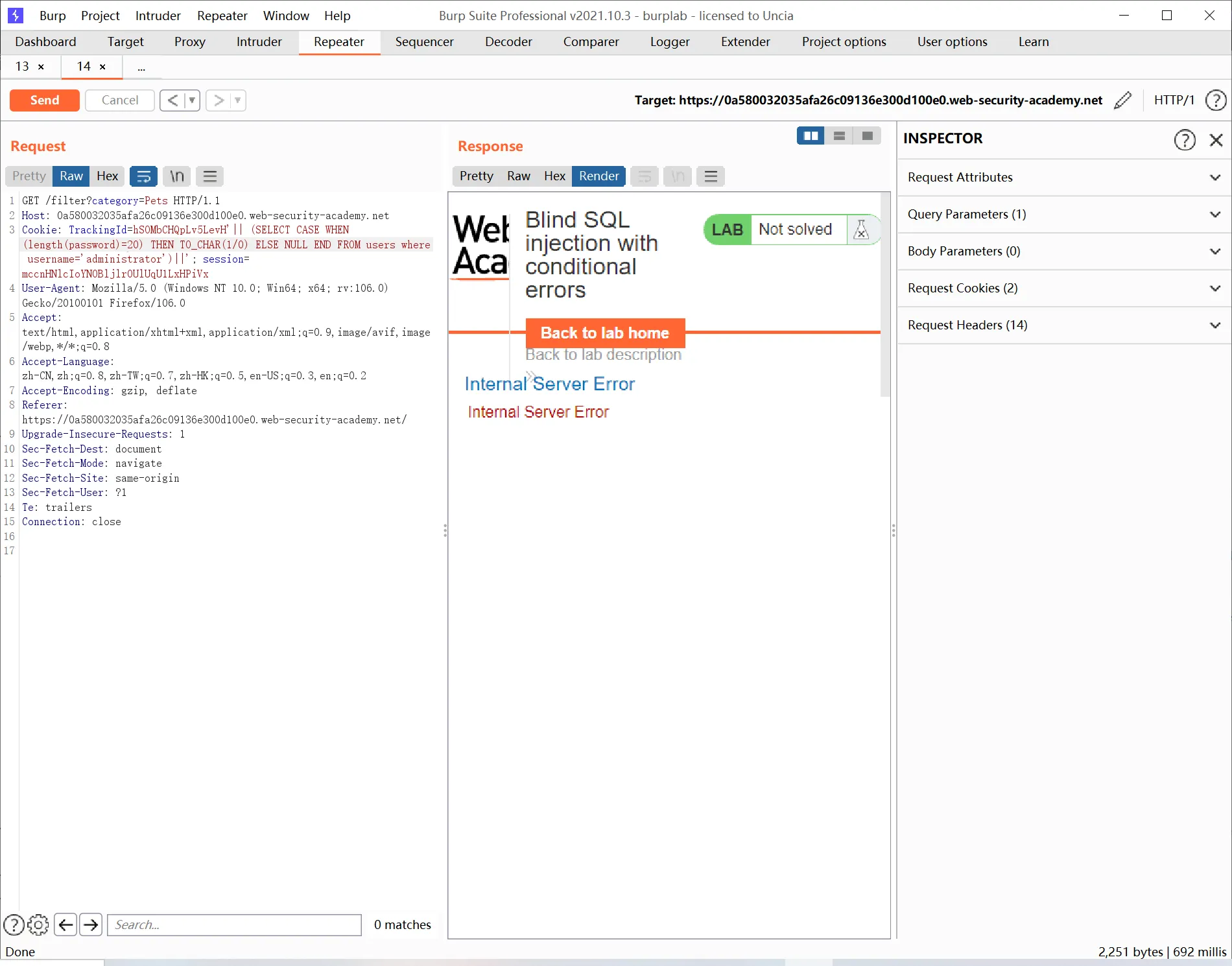Select Repeater tab 13
The height and width of the screenshot is (966, 1232).
pyautogui.click(x=22, y=67)
